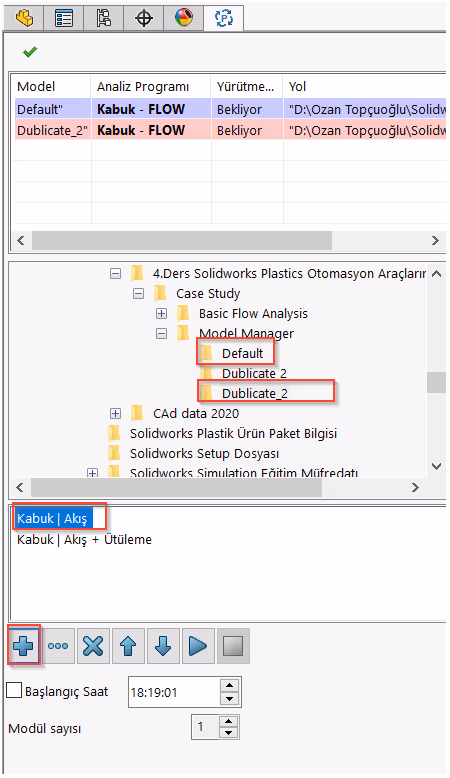Click the folder tree horizontal scrollbar thumb
This screenshot has width=450, height=778.
click(176, 488)
